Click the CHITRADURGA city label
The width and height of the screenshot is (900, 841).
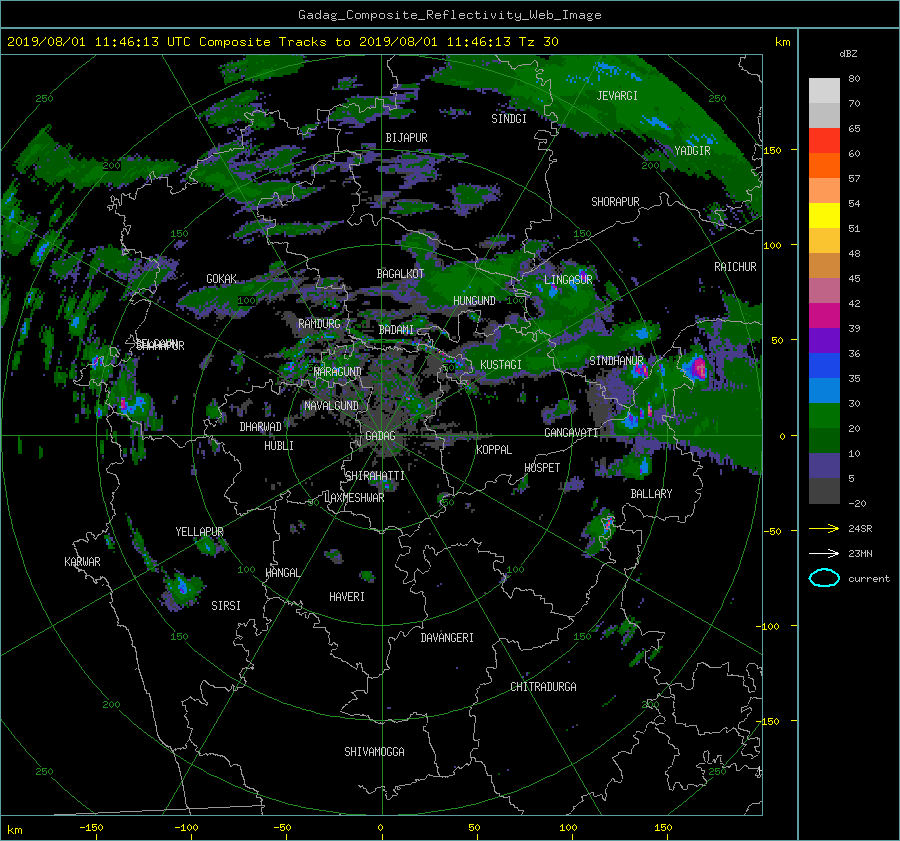(543, 687)
